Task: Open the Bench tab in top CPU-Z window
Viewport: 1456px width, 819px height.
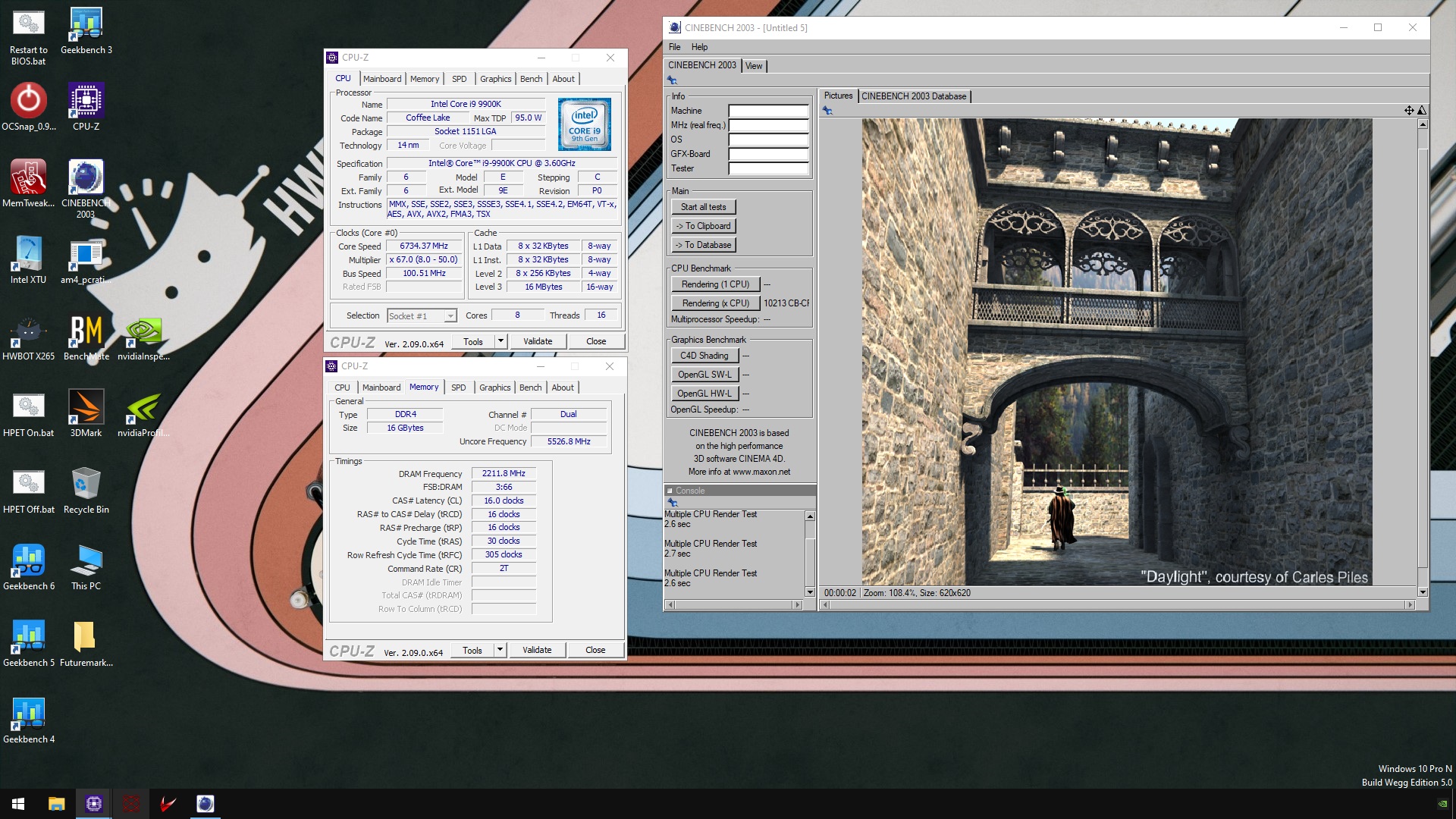Action: [x=531, y=79]
